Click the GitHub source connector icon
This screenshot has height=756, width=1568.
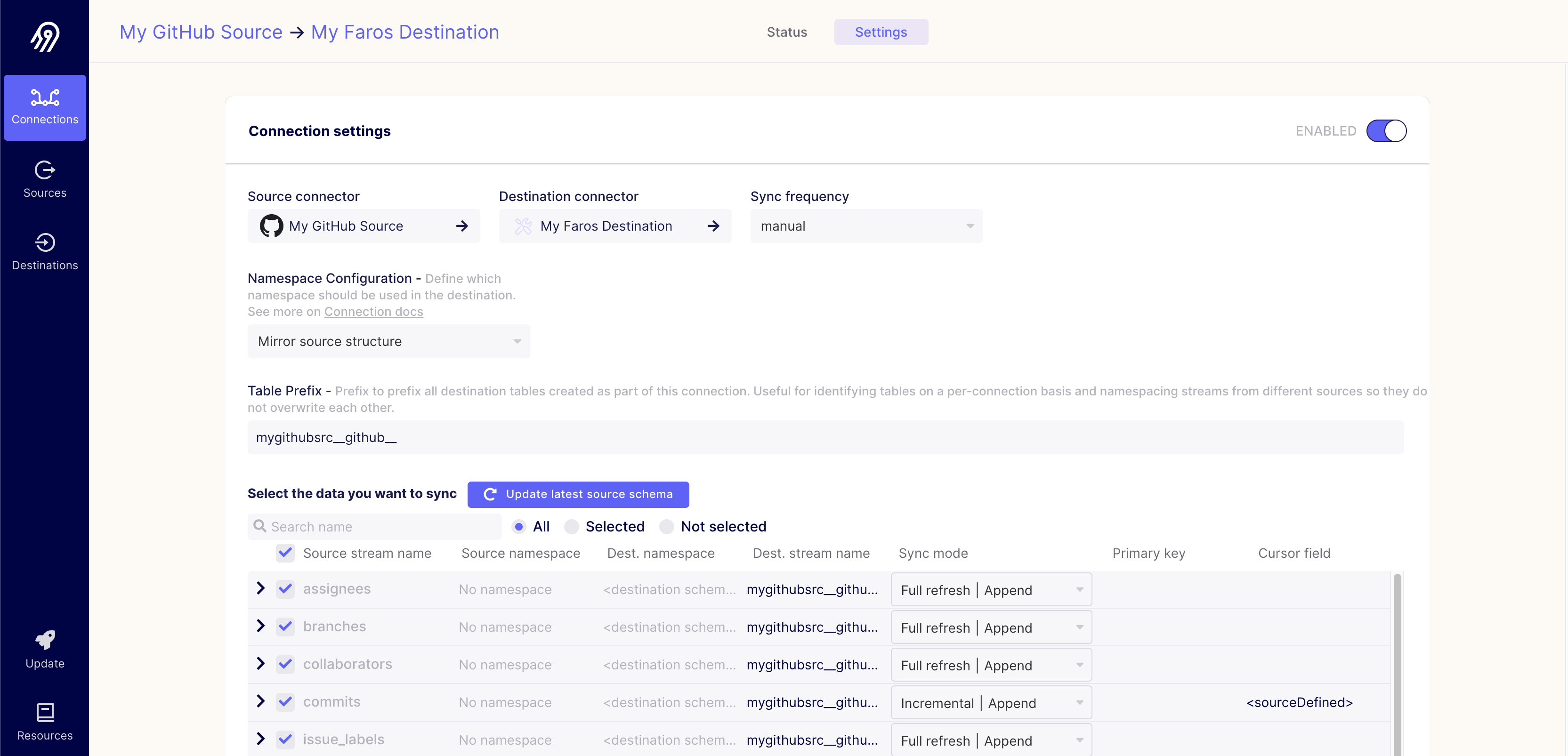point(272,226)
